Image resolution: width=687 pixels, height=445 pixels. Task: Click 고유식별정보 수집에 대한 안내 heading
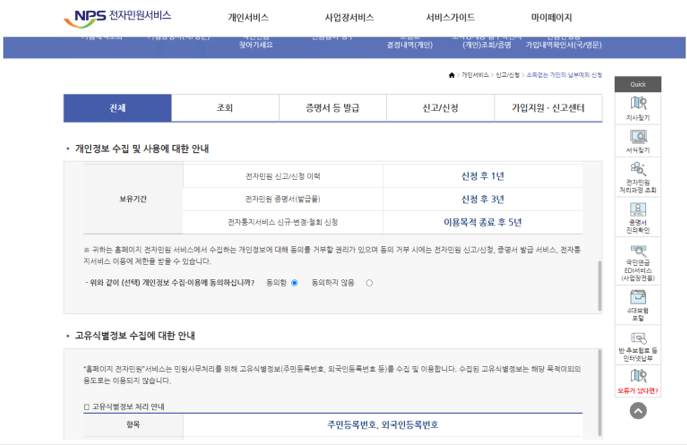[135, 336]
